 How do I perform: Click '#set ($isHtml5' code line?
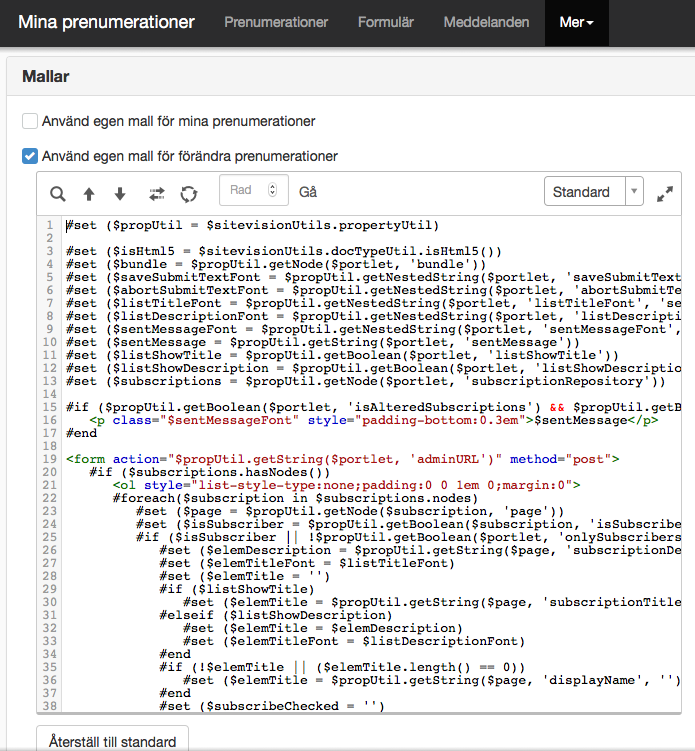click(x=284, y=251)
